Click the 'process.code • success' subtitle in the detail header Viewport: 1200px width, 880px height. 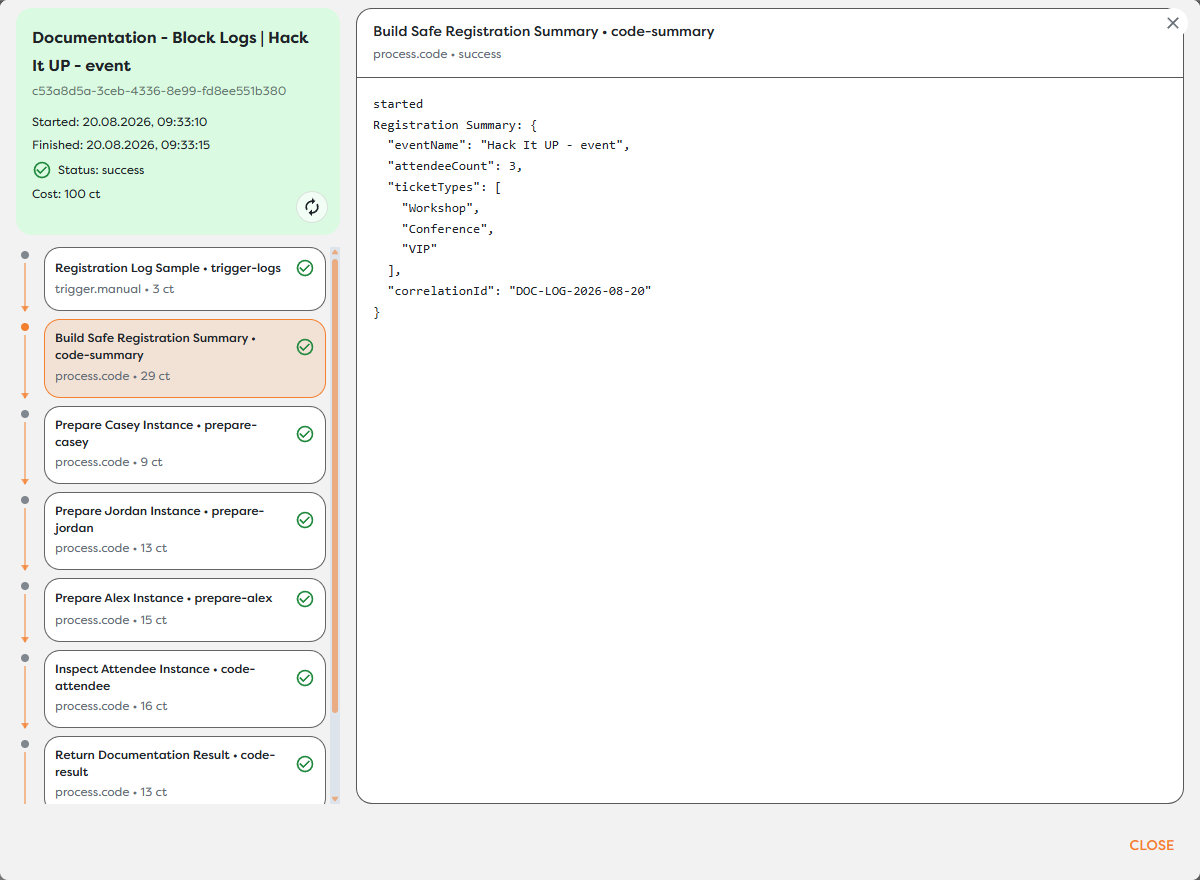(437, 54)
